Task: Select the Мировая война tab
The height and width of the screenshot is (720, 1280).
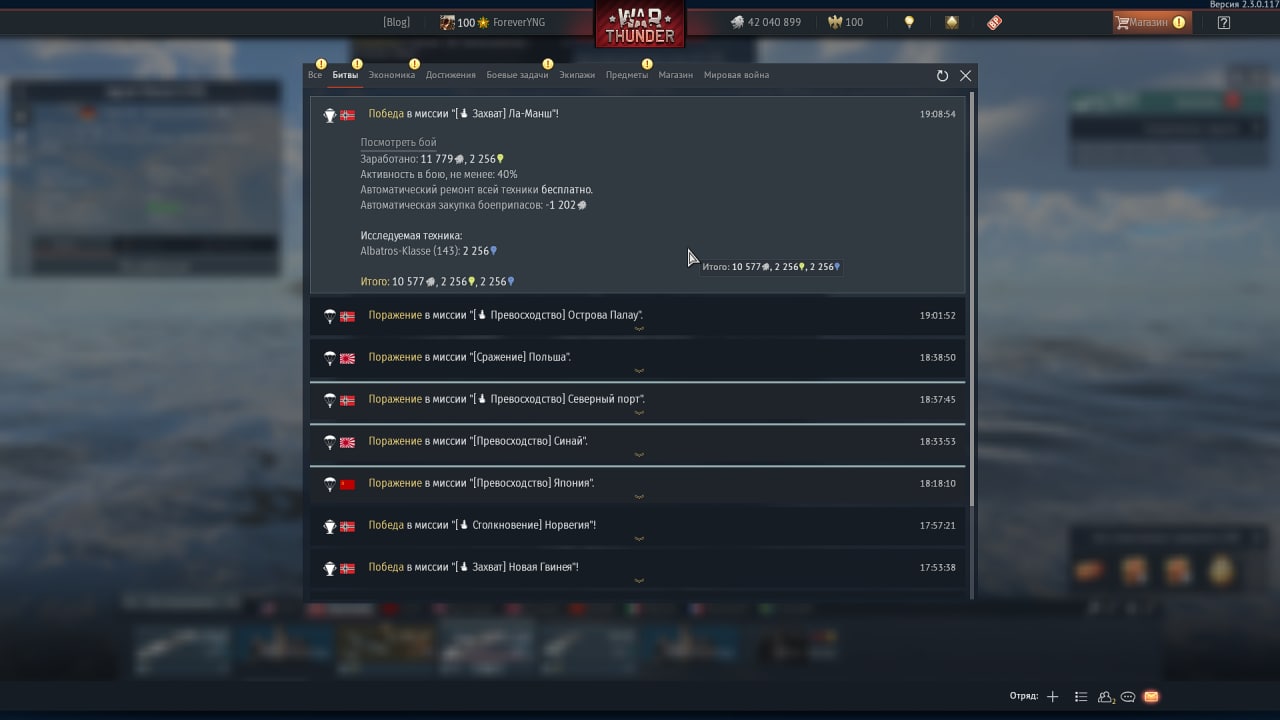Action: point(736,75)
